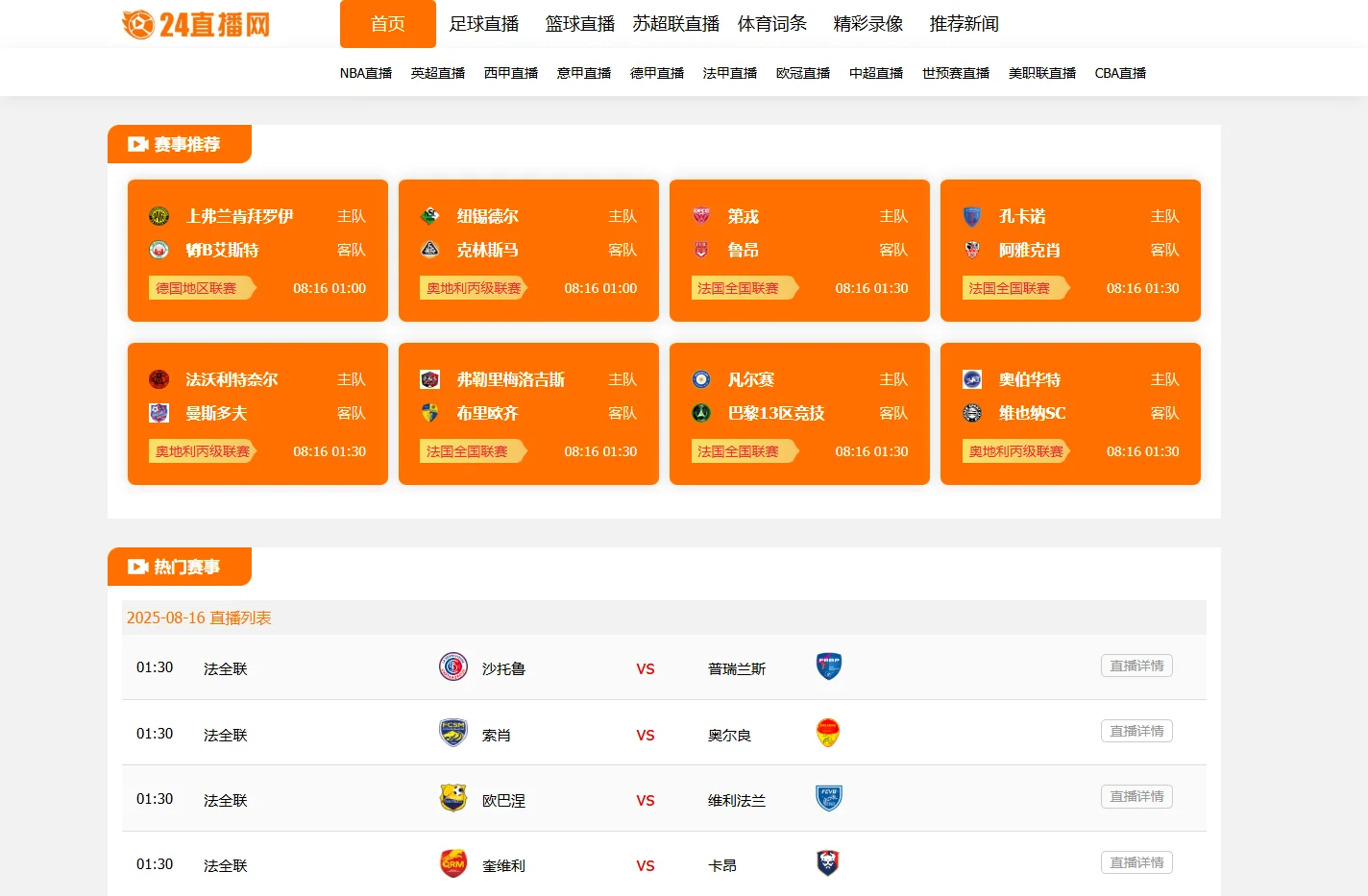Click the 奥伯华特 team crest icon
1368x896 pixels.
tap(972, 379)
